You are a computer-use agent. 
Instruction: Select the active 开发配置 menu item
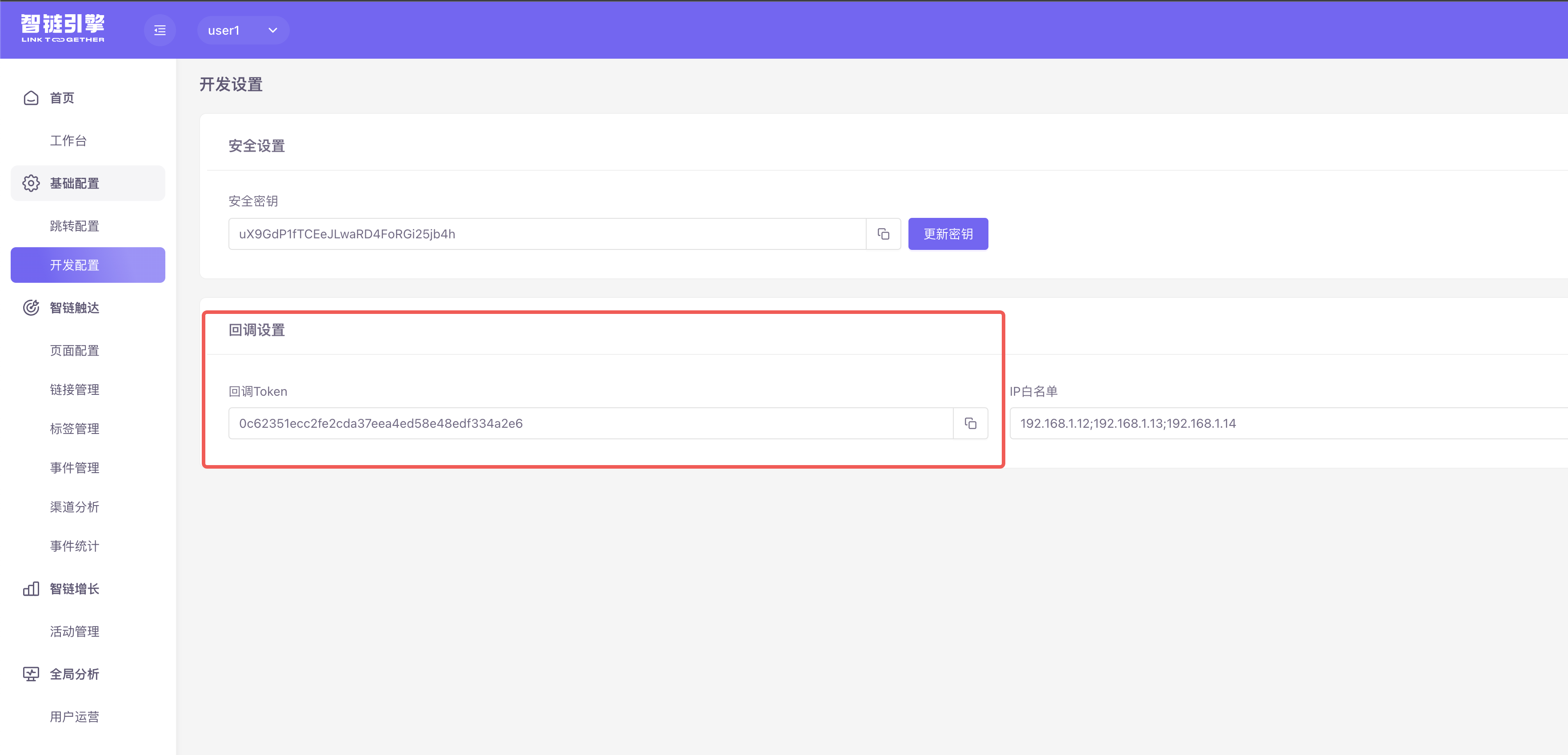tap(88, 265)
